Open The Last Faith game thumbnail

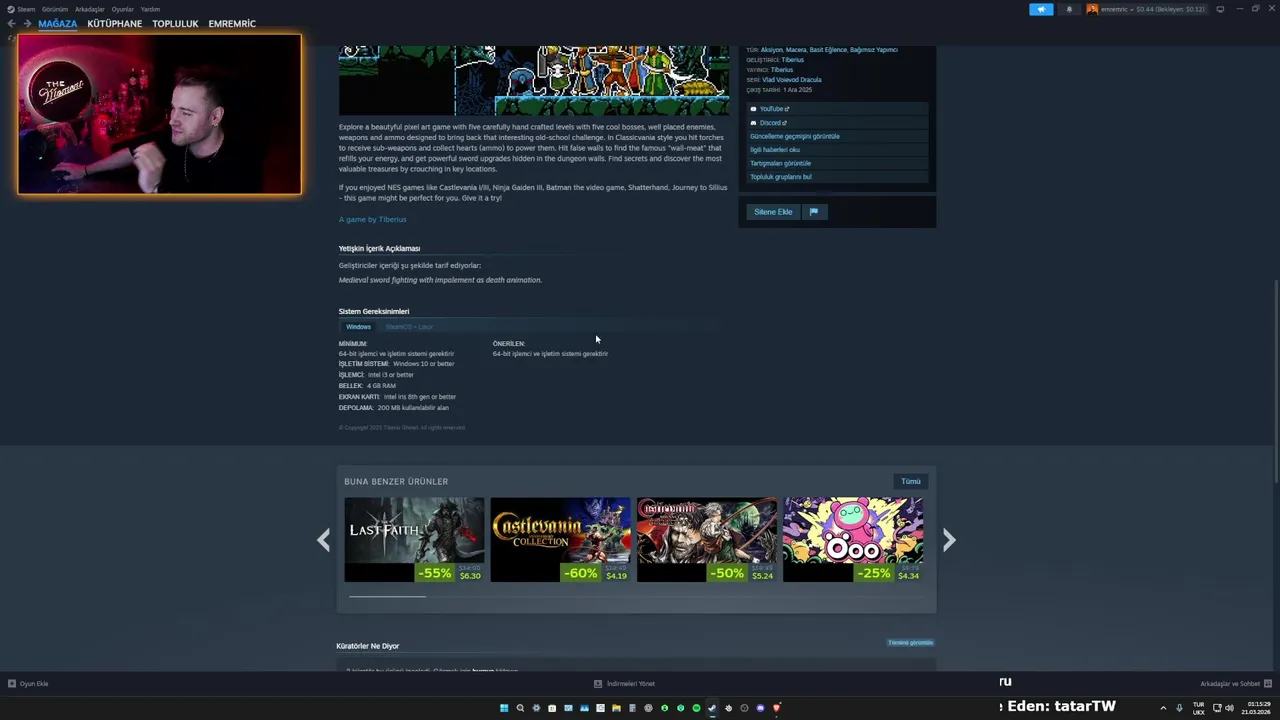click(x=414, y=540)
